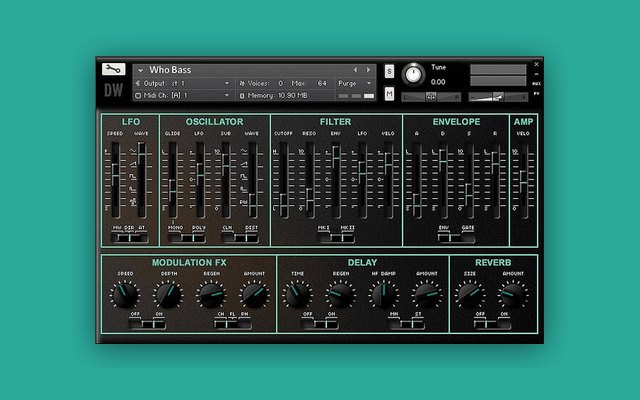Toggle Delay OFF/ON switch

click(x=320, y=324)
